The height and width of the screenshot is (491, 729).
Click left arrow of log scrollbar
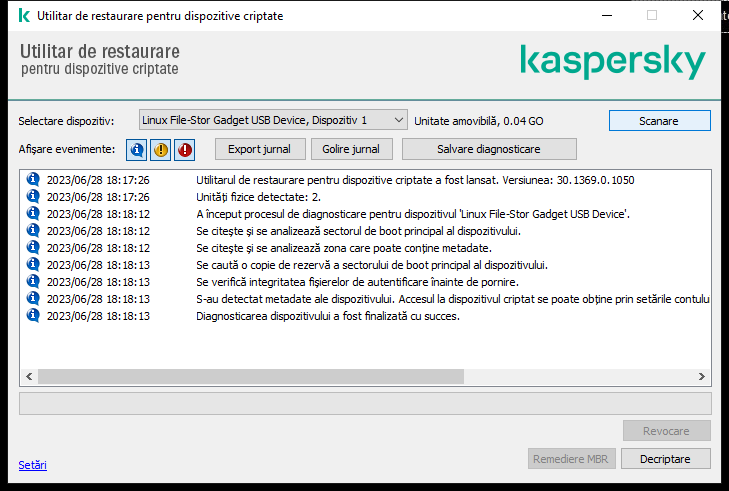[29, 377]
